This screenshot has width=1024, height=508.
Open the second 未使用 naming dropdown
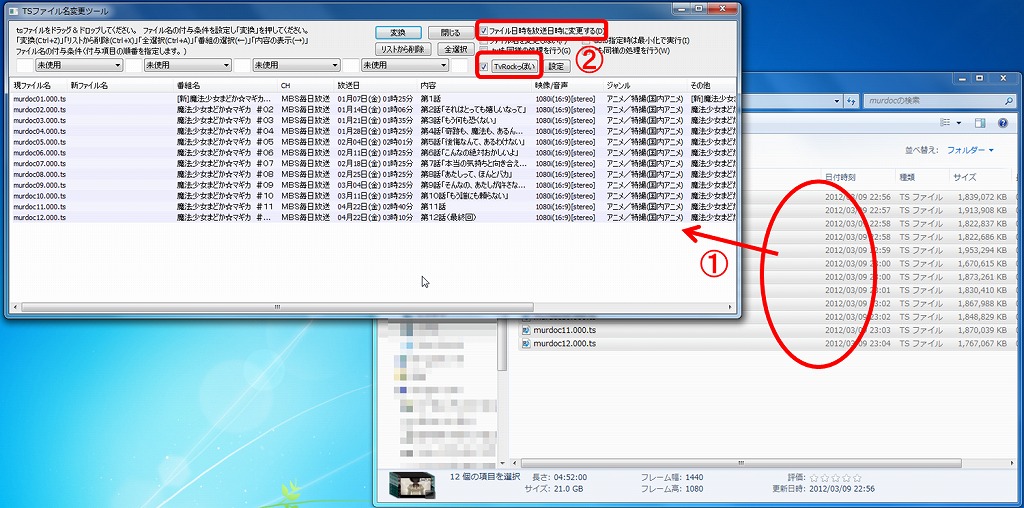187,65
